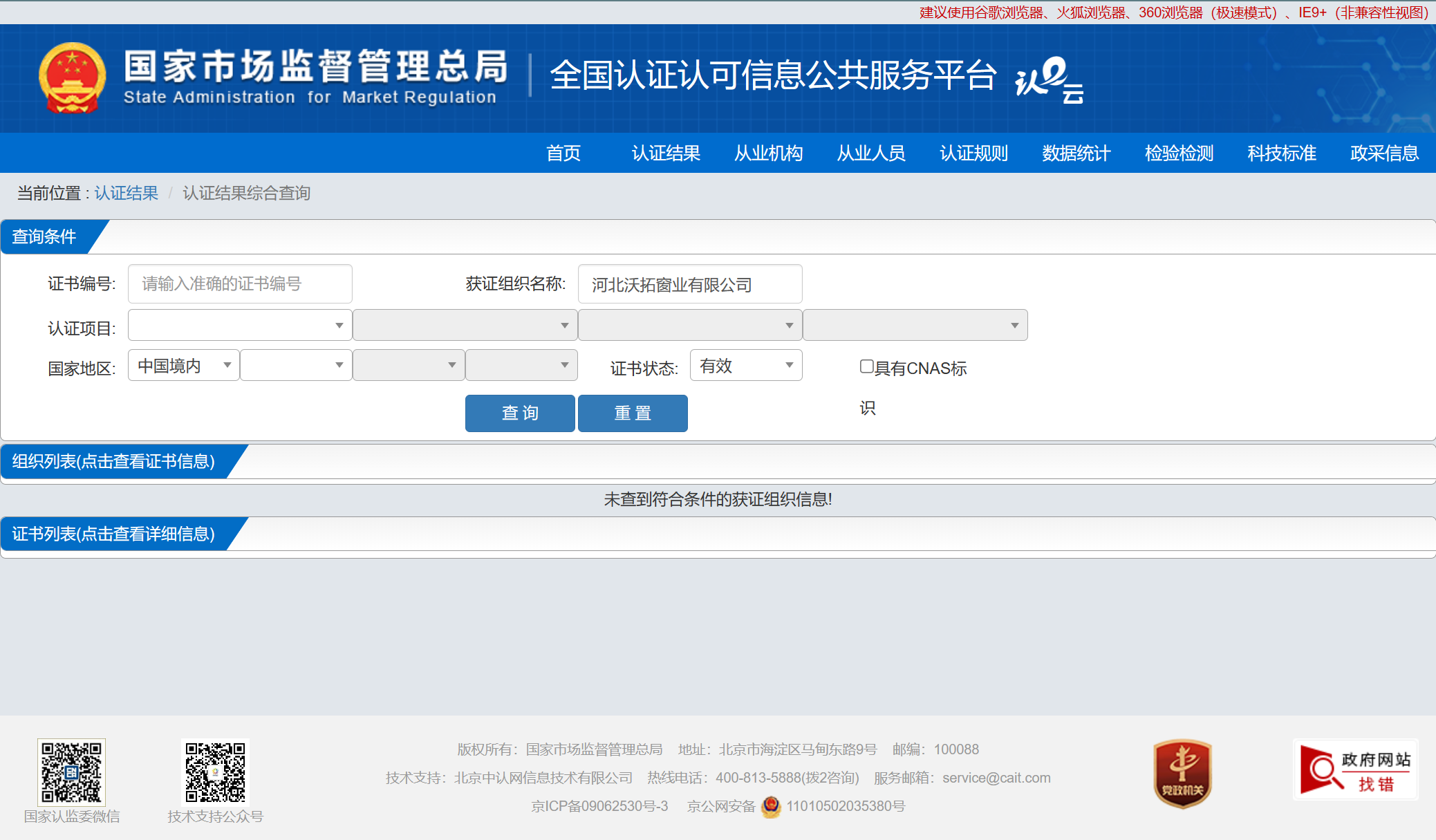
Task: Click the hotline 400-813-5888 text
Action: 787,778
